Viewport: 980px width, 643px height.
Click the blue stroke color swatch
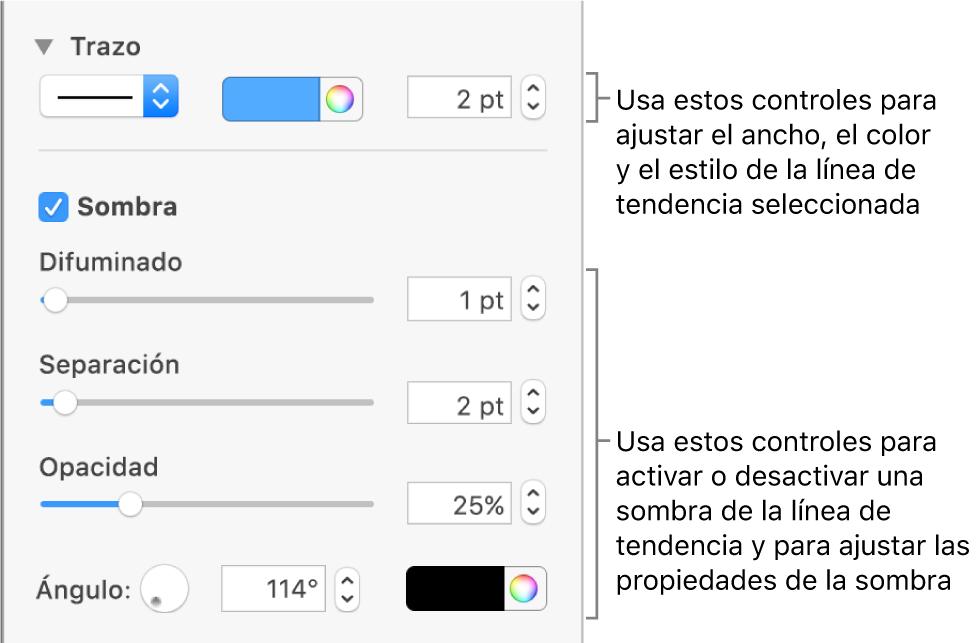click(x=270, y=98)
